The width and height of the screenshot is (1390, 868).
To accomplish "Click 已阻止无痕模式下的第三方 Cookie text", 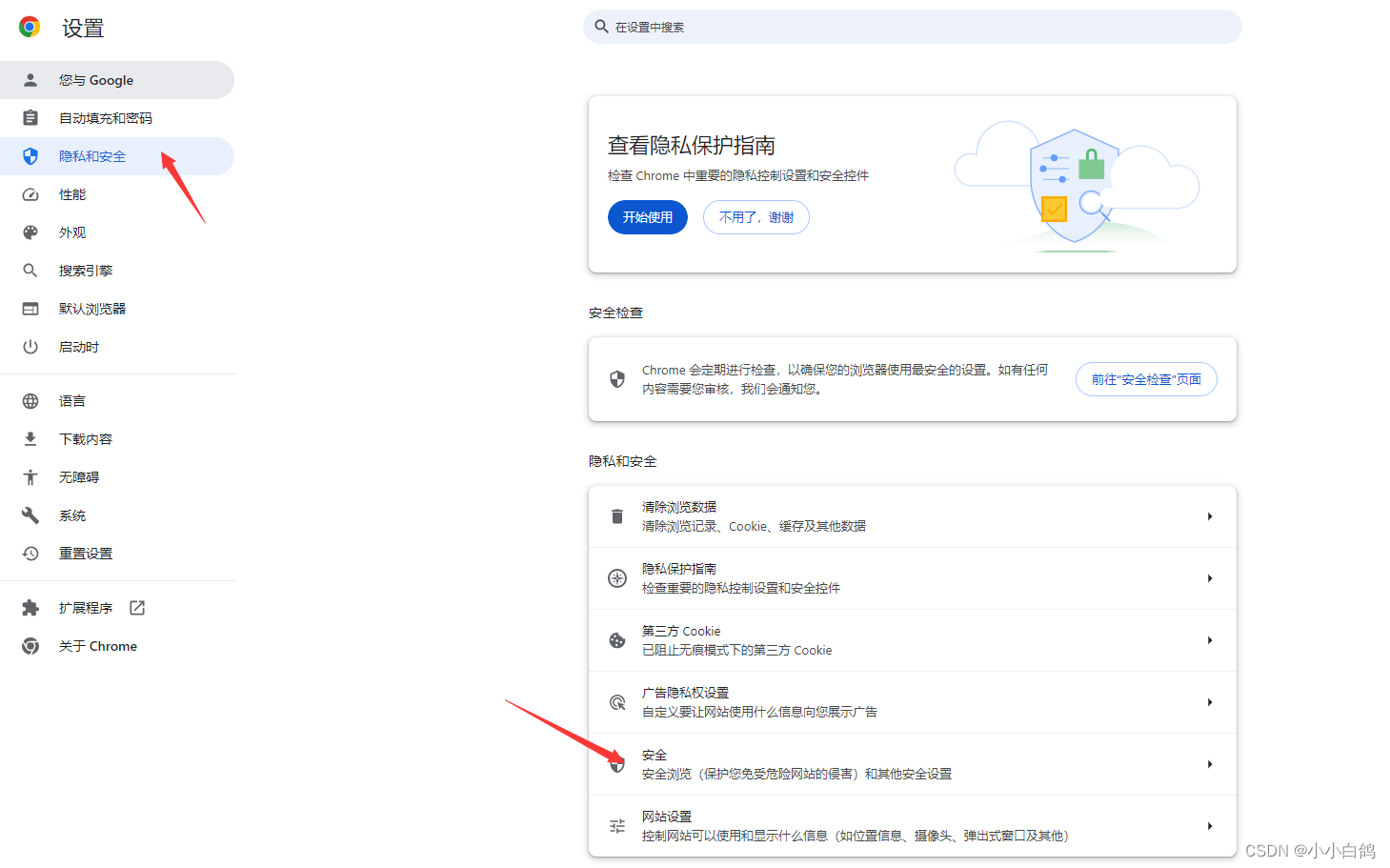I will coord(736,650).
